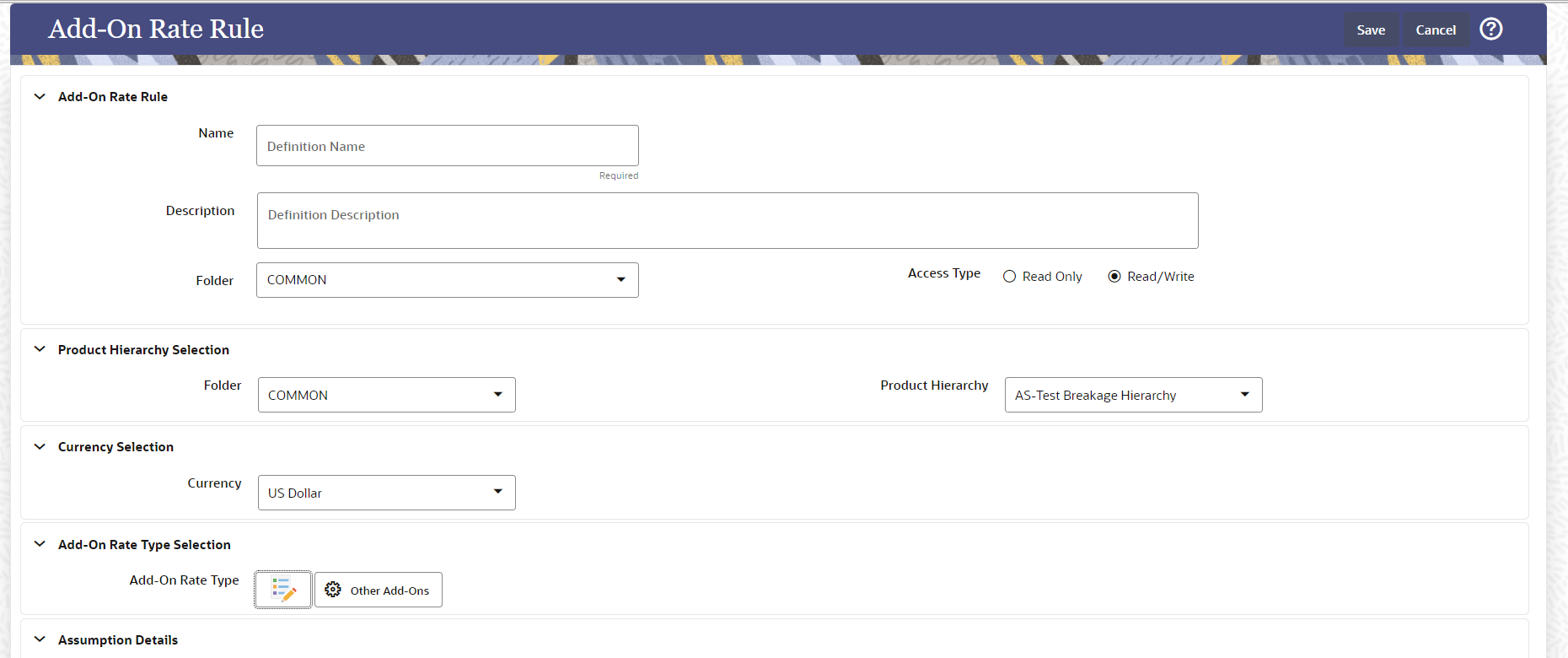1568x658 pixels.
Task: Cancel the rule creation
Action: [1436, 30]
